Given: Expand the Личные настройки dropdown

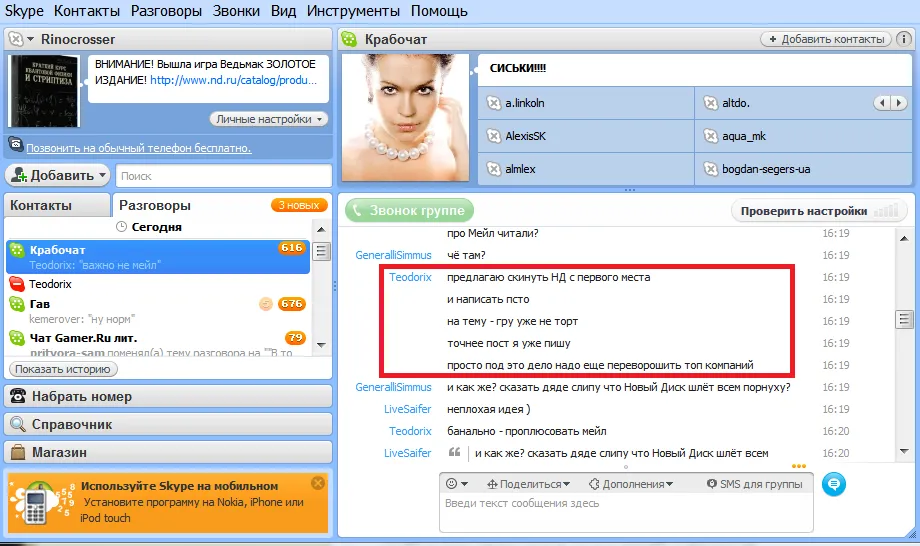Looking at the screenshot, I should 269,119.
